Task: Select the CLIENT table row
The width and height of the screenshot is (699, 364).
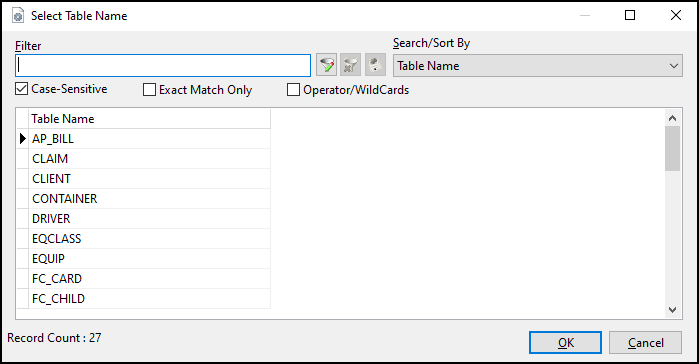Action: [x=149, y=179]
